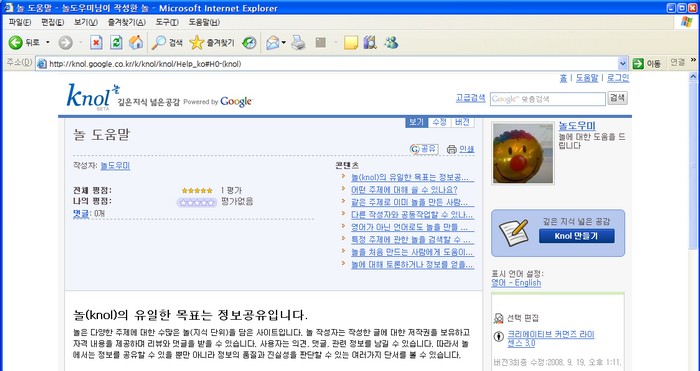Open 크리에이티브 커먼즈 라이센스 3.0 link

coord(551,339)
